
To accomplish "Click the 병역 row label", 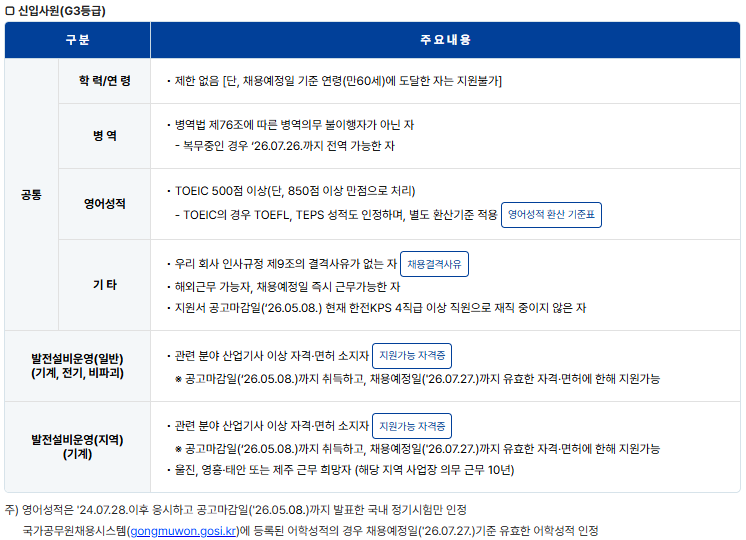I will coord(105,135).
